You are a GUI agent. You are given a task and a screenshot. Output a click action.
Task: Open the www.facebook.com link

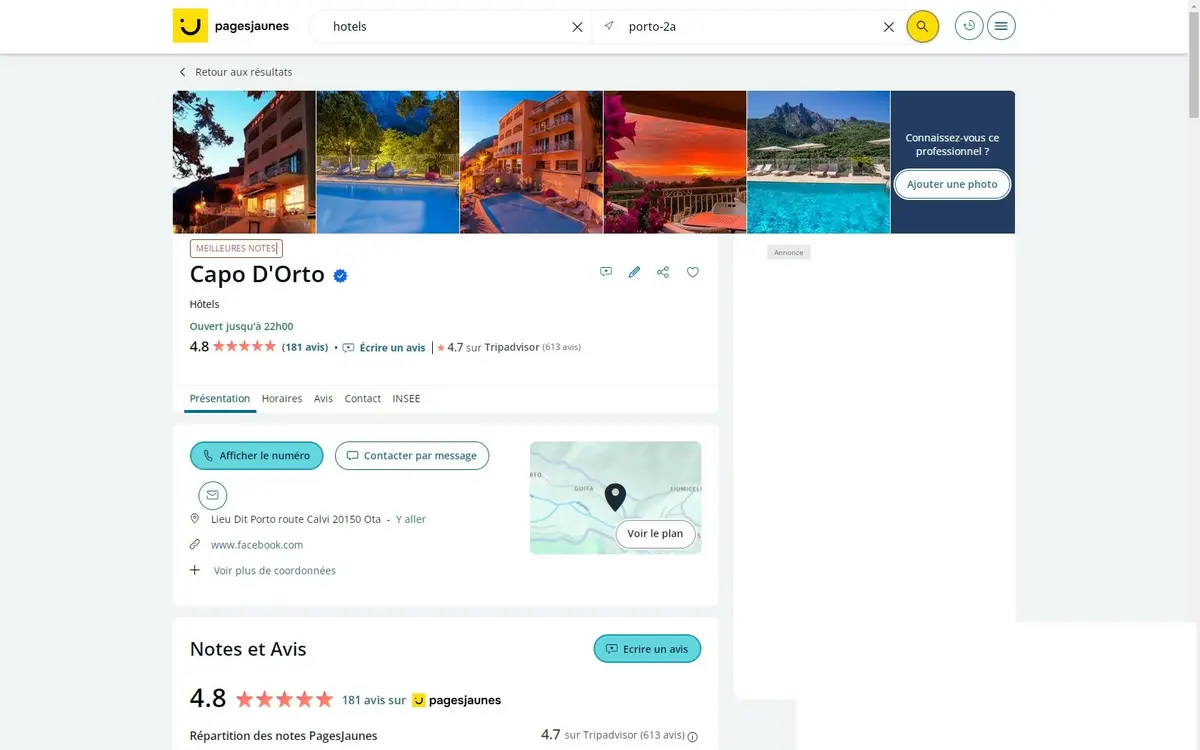click(257, 545)
